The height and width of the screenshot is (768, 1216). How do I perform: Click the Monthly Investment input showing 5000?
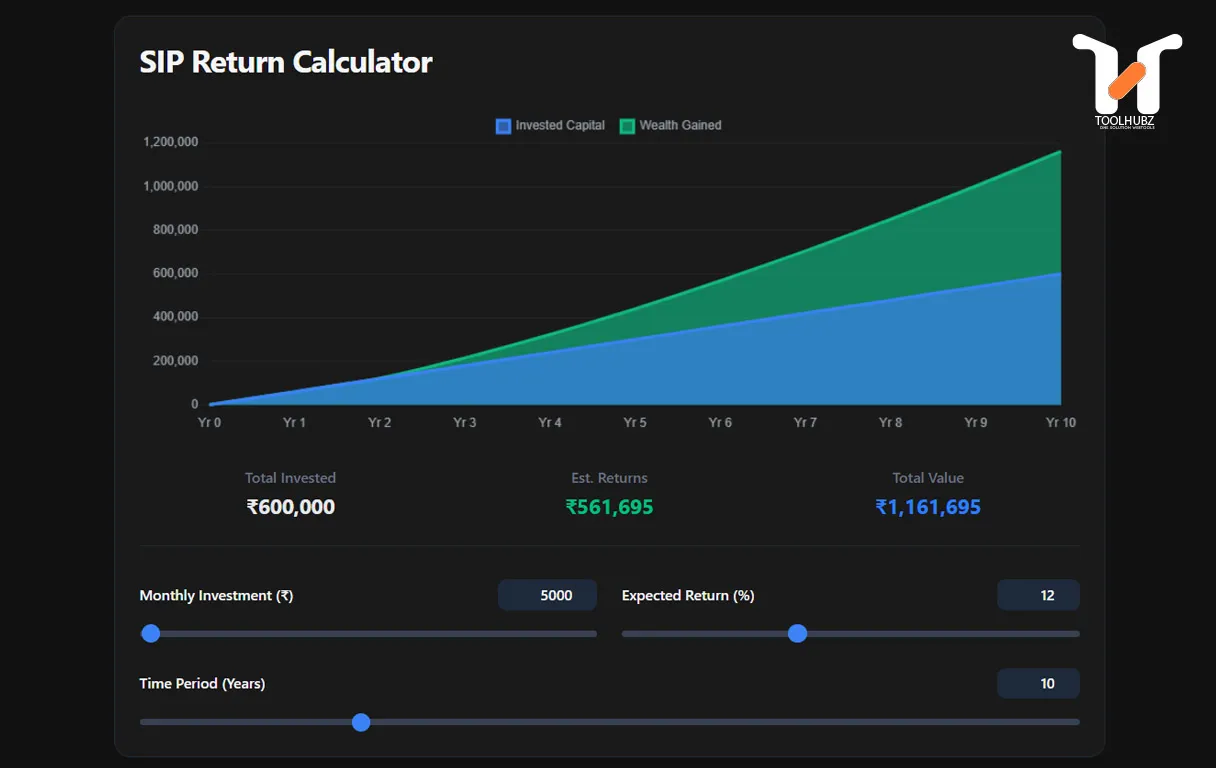547,595
